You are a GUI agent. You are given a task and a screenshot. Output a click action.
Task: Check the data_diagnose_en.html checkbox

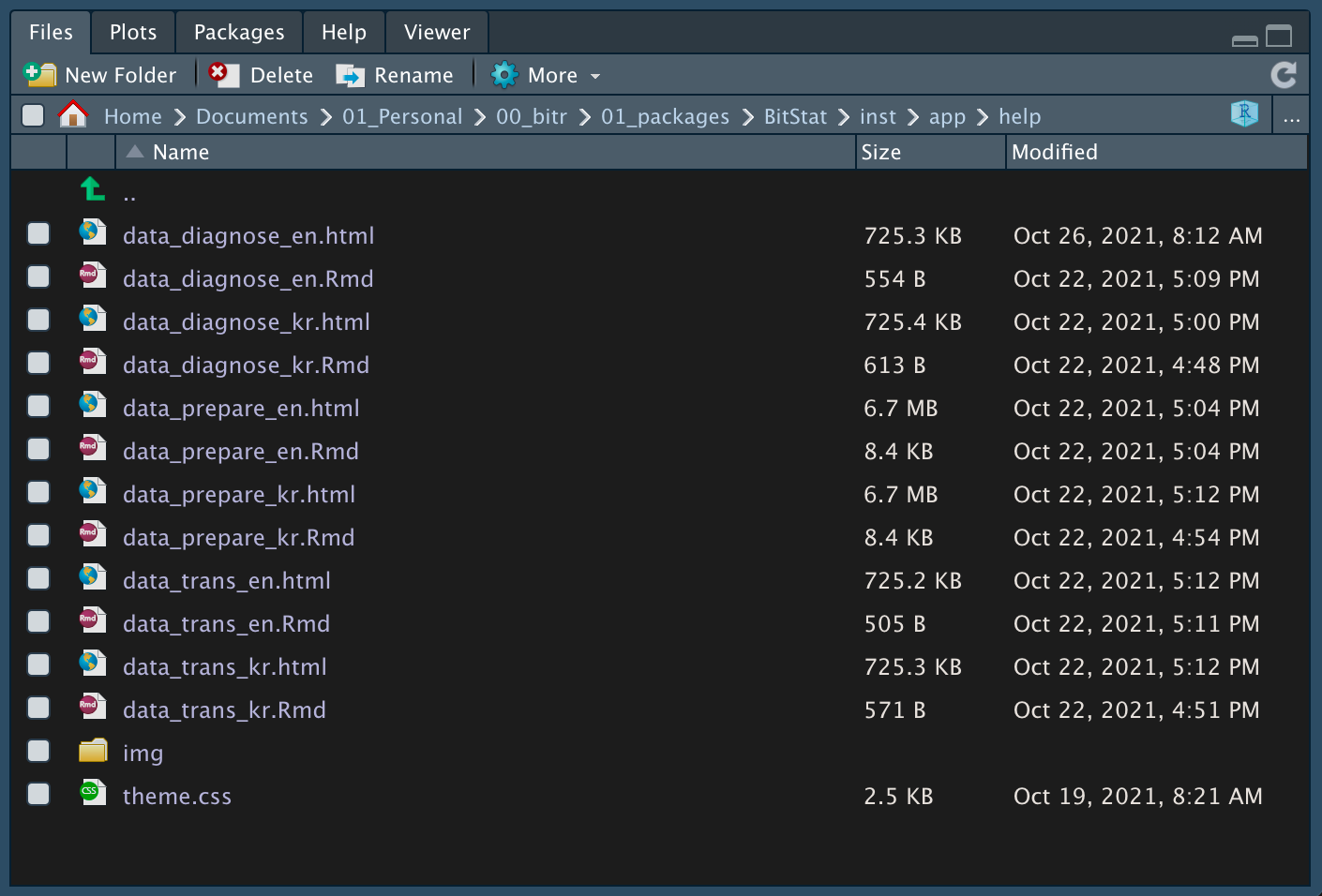[x=38, y=233]
